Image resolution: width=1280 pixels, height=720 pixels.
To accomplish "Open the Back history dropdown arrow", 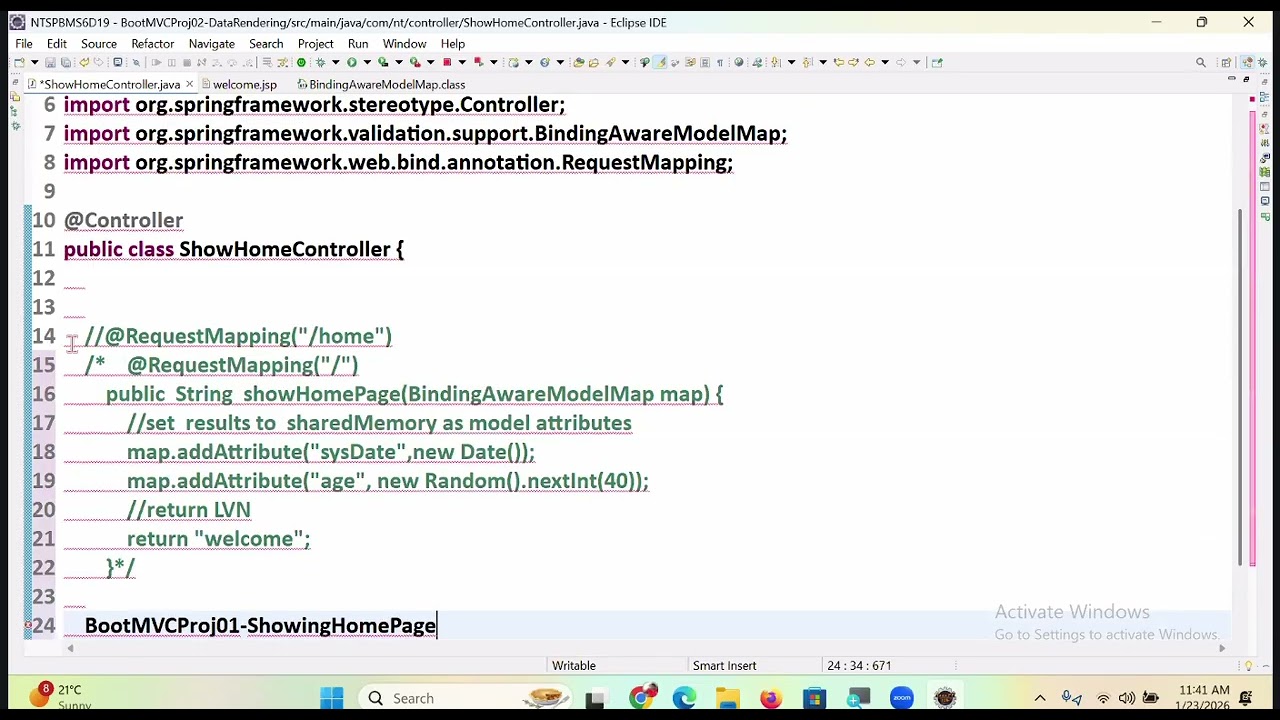I will point(885,62).
